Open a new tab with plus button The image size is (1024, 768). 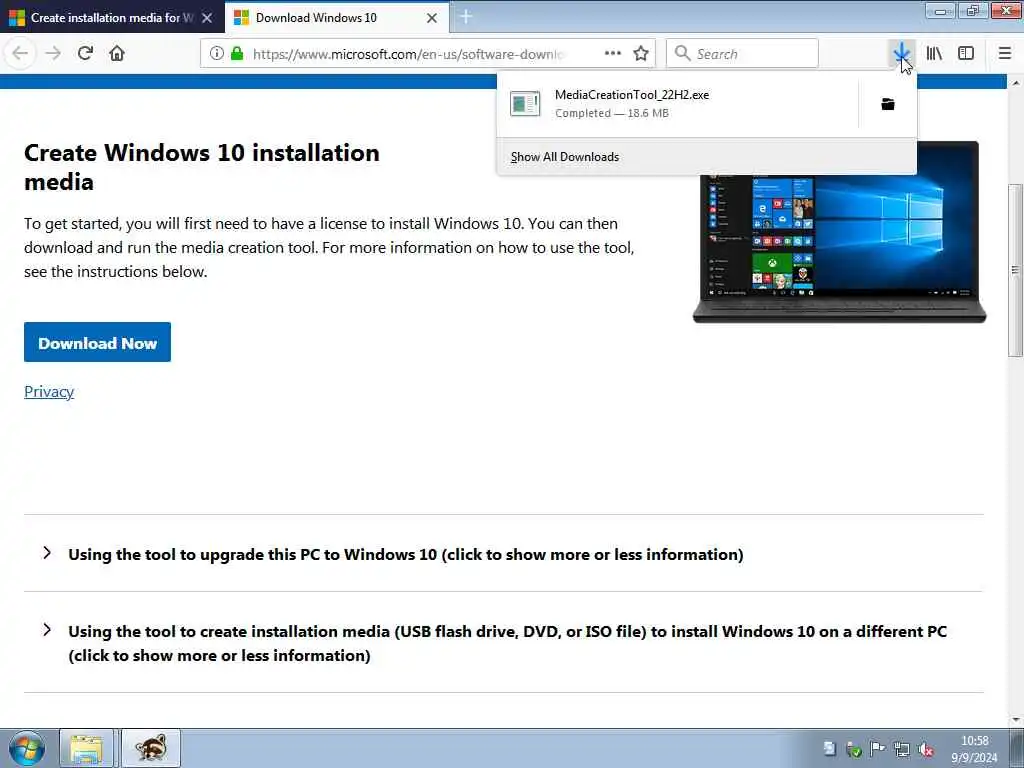pyautogui.click(x=466, y=17)
